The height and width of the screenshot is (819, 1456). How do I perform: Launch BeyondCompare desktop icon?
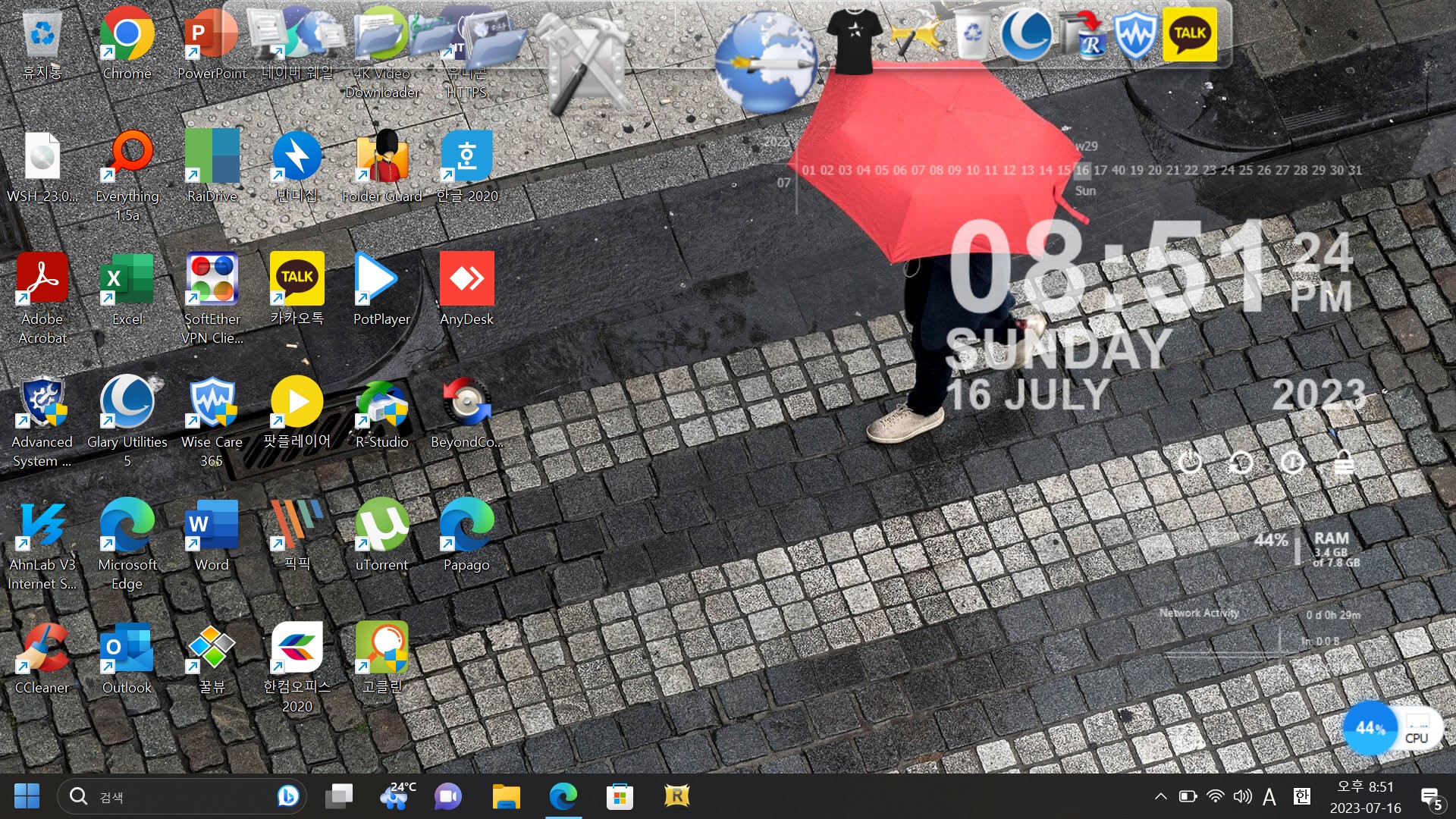(x=466, y=413)
